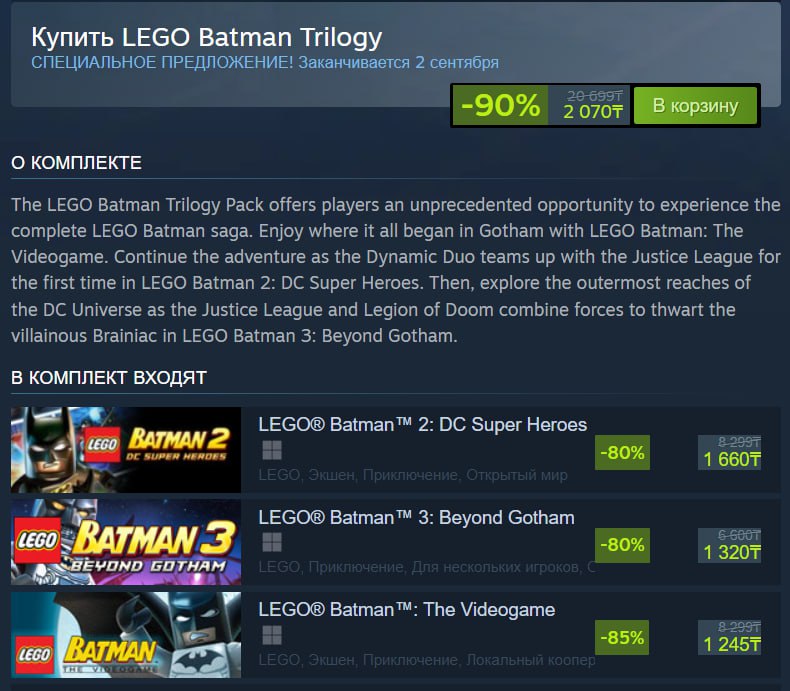The height and width of the screenshot is (691, 790).
Task: Open the LEGO Batman 3 thumbnail image
Action: (x=126, y=542)
